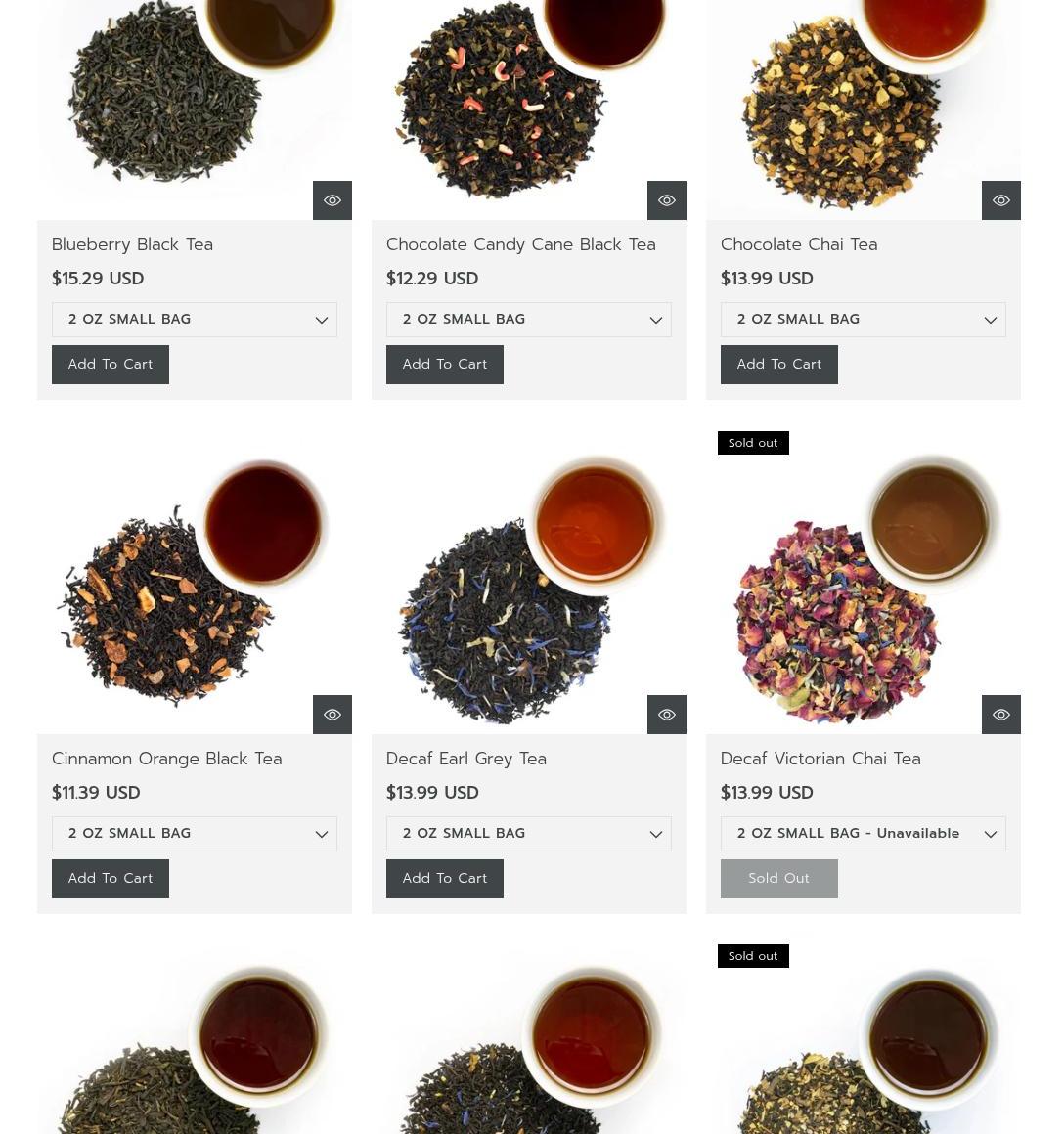Image resolution: width=1064 pixels, height=1134 pixels.
Task: Open quick view for Chocolate Candy Cane Black Tea
Action: (x=666, y=200)
